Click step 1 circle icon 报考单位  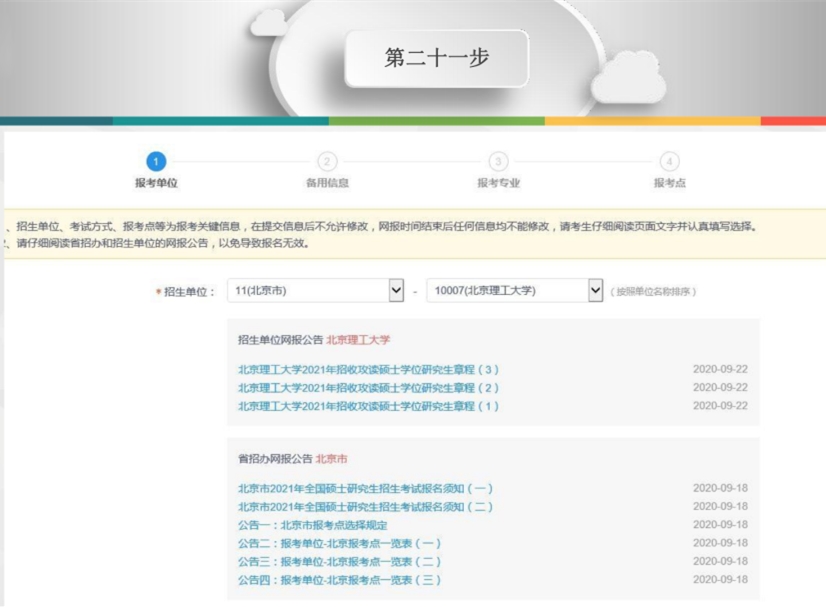coord(155,162)
